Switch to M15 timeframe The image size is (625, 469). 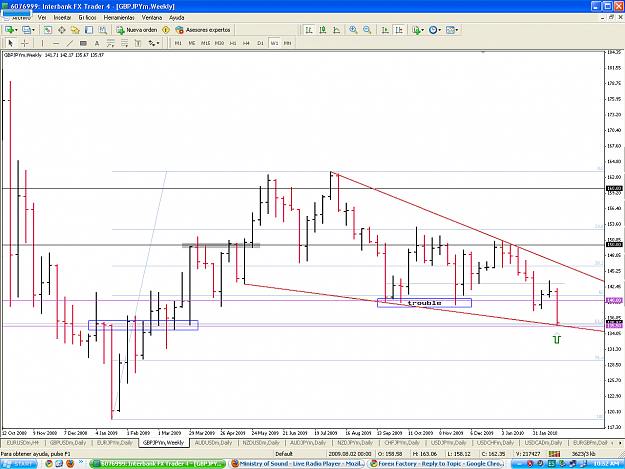[x=205, y=43]
